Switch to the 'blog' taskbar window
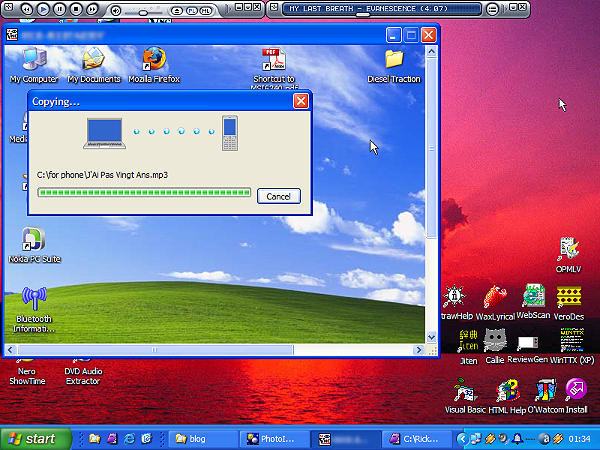Screen dimensions: 600x450 coord(203,439)
